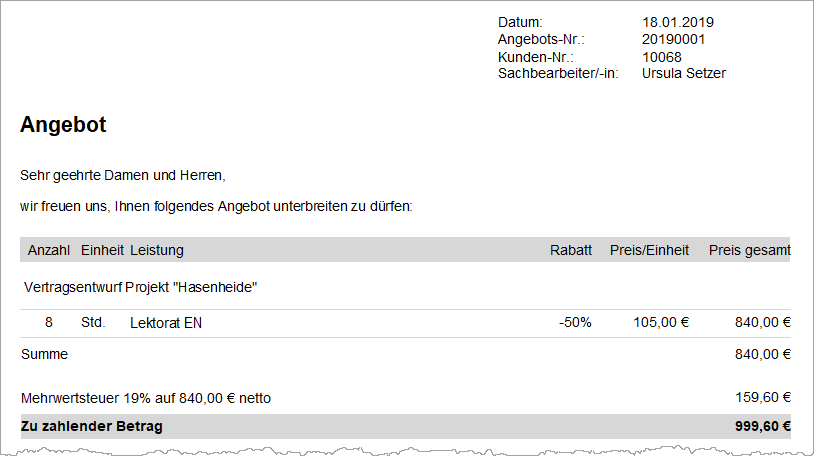
Task: Click the Rabatt column header
Action: (x=571, y=250)
